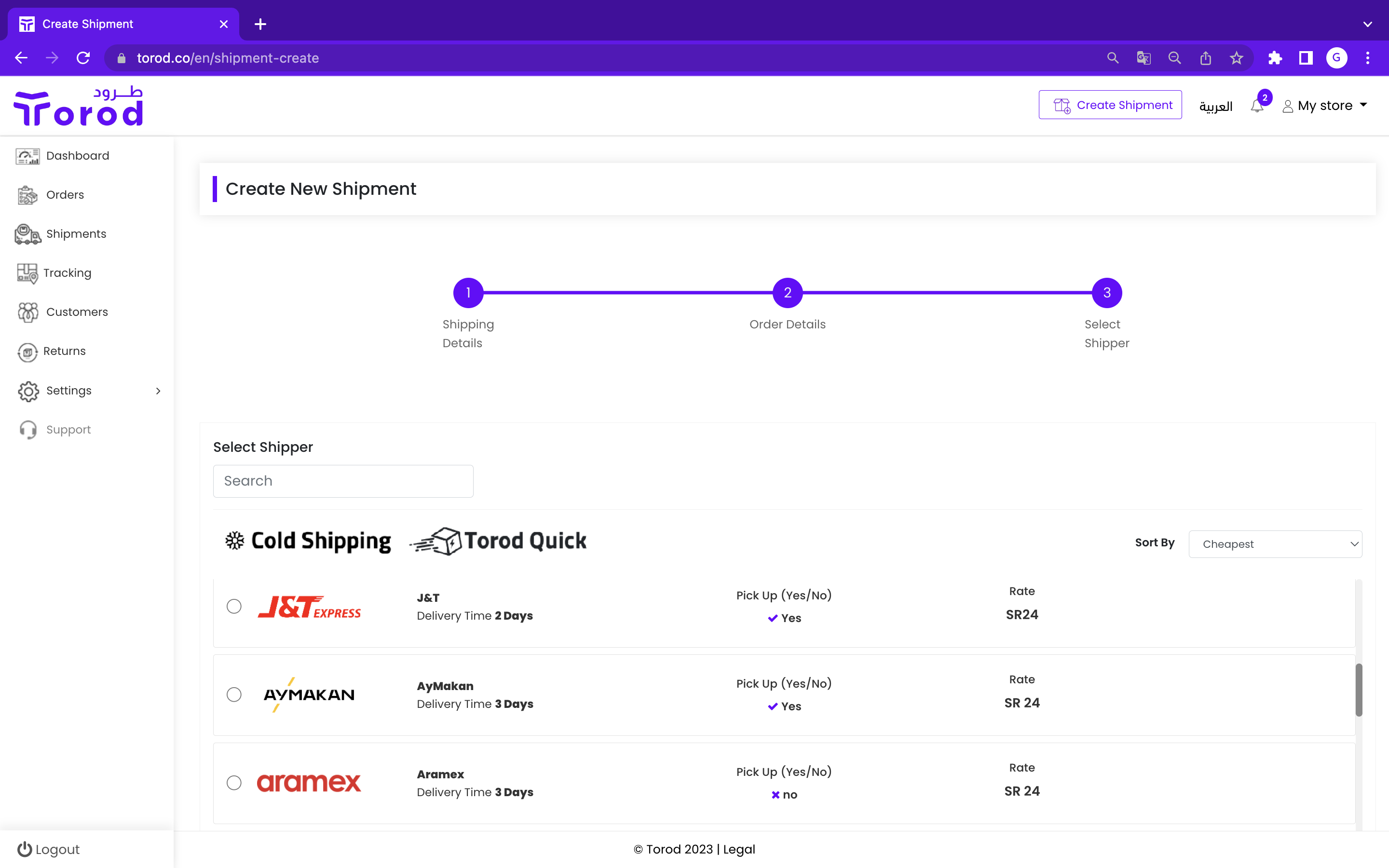This screenshot has height=868, width=1389.
Task: Open the notifications bell
Action: [1257, 106]
